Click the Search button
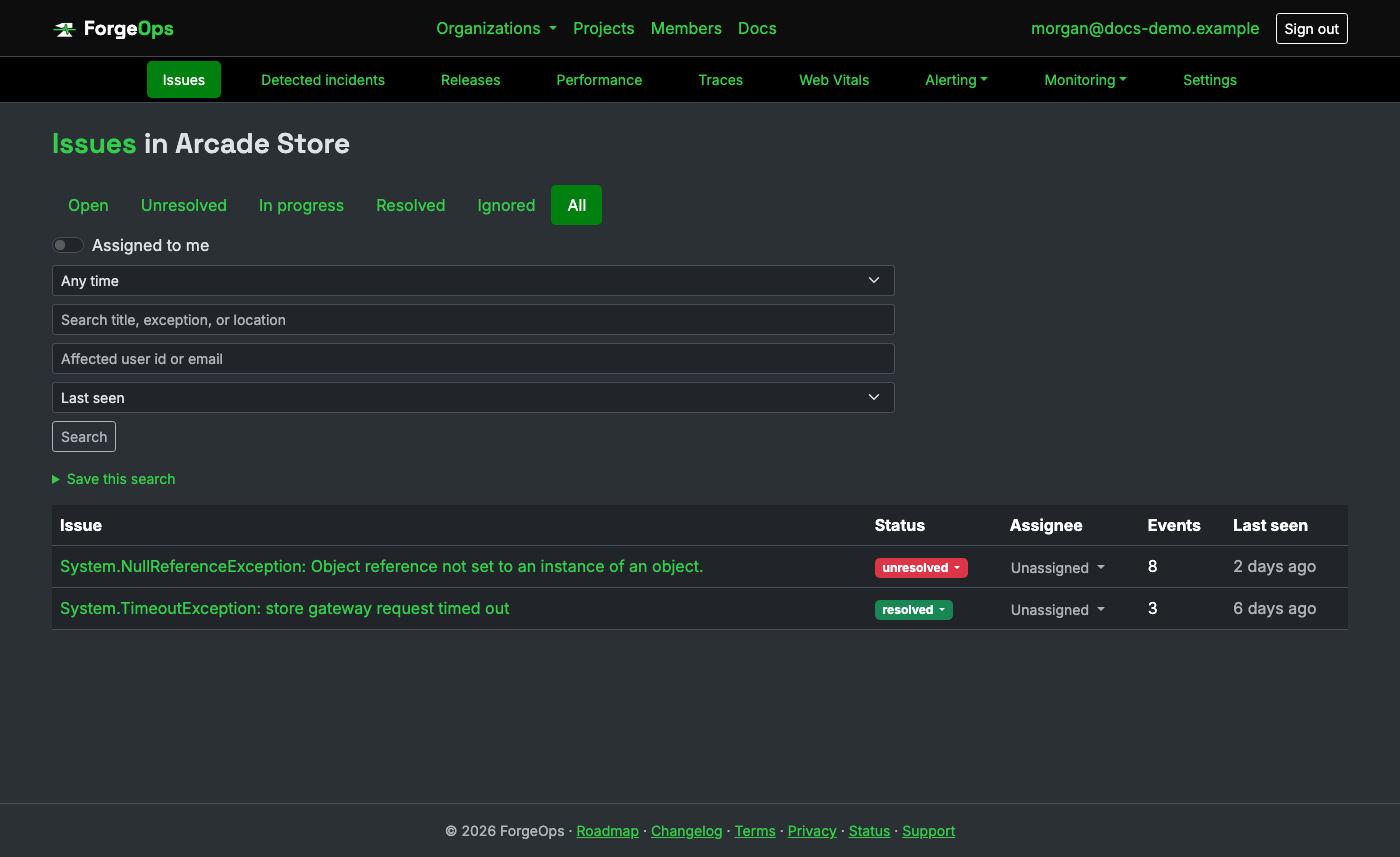Image resolution: width=1400 pixels, height=857 pixels. click(x=84, y=437)
